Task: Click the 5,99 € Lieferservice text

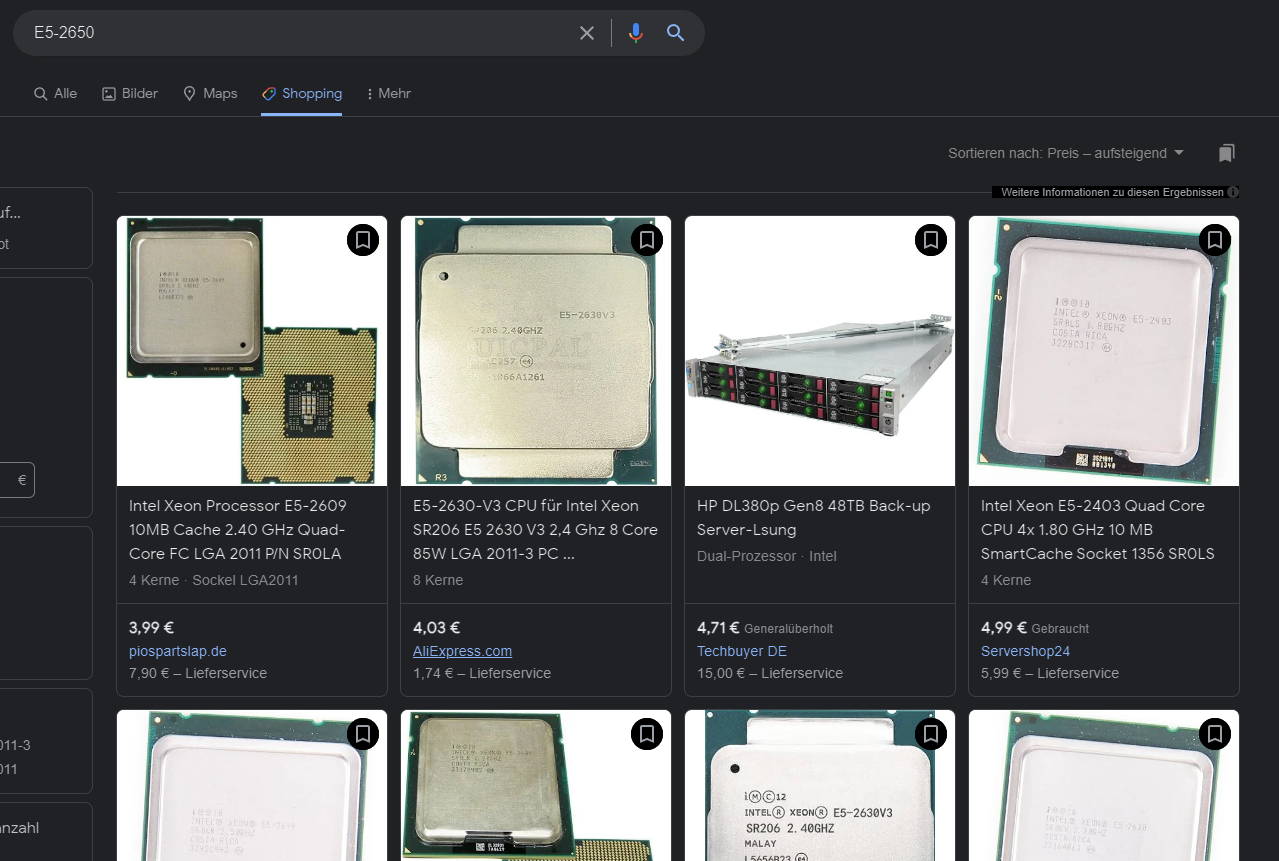Action: (x=1050, y=673)
